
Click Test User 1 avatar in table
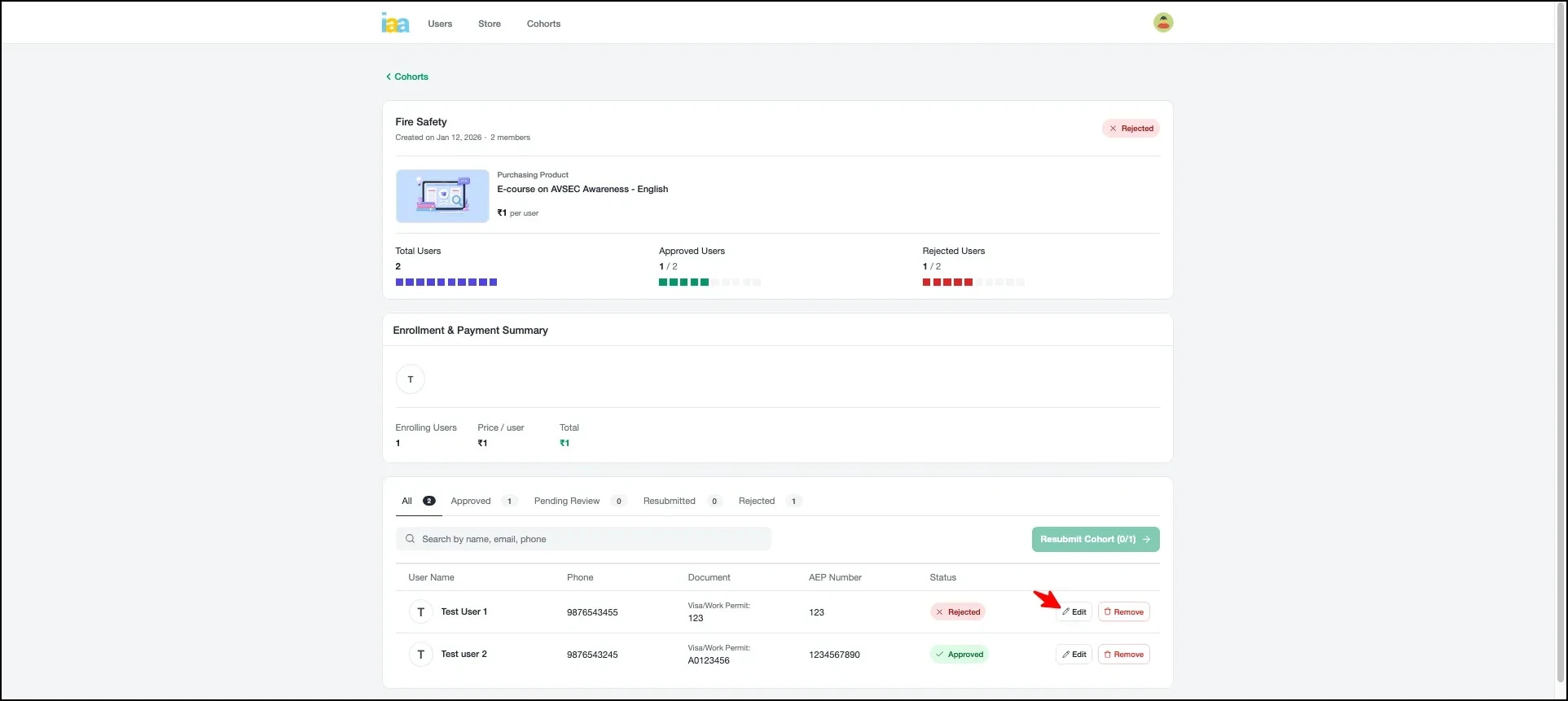pyautogui.click(x=420, y=612)
